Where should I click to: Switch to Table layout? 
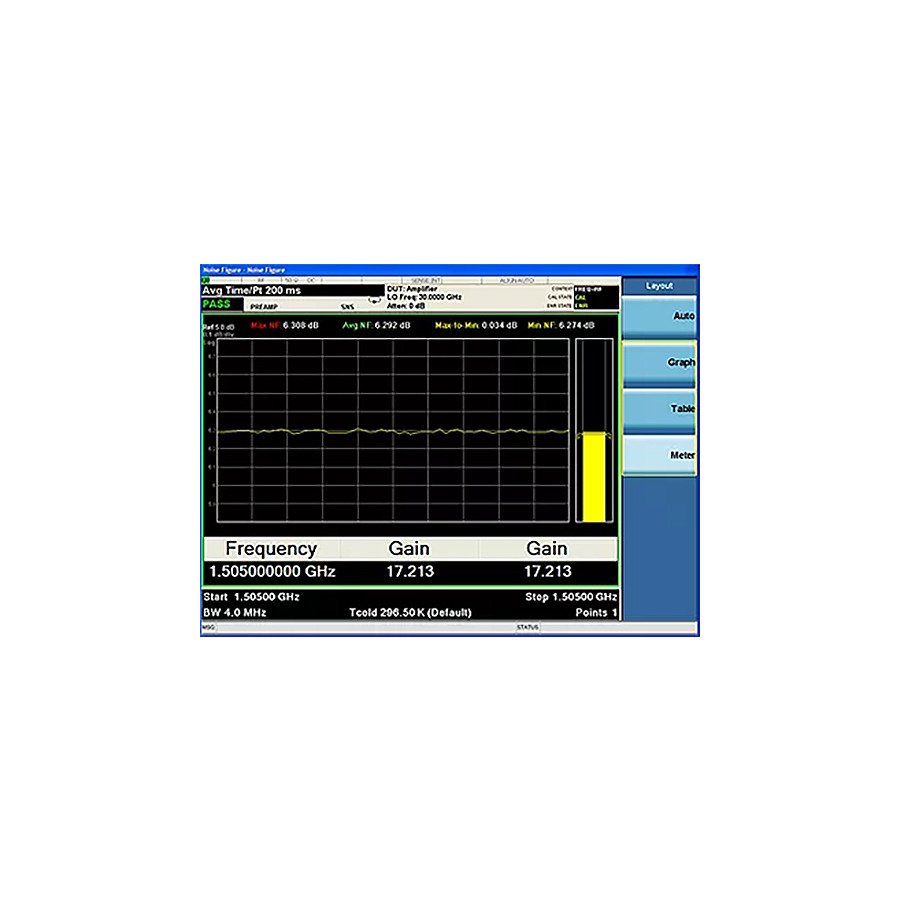click(x=660, y=408)
